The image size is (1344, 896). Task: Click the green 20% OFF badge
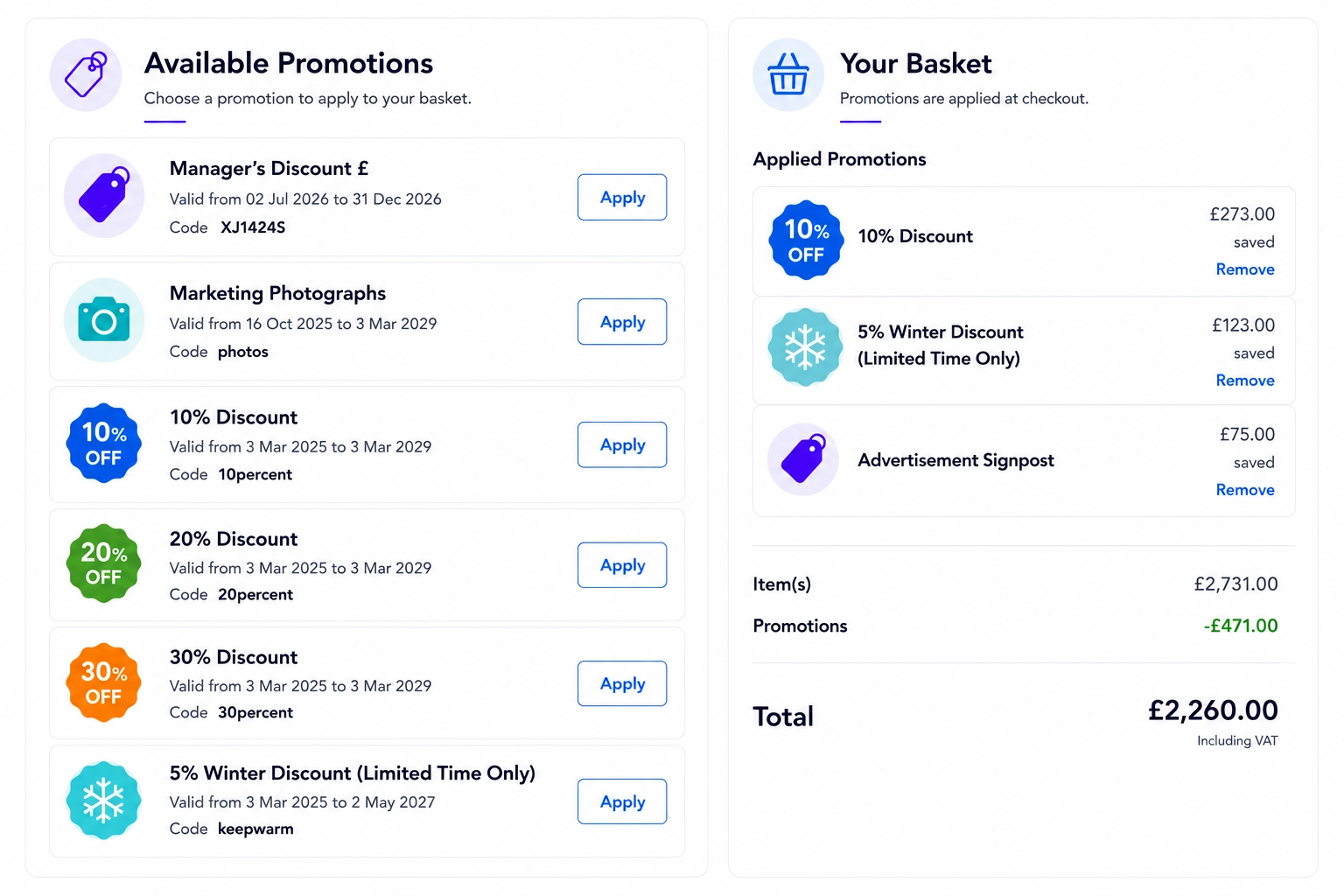tap(104, 563)
